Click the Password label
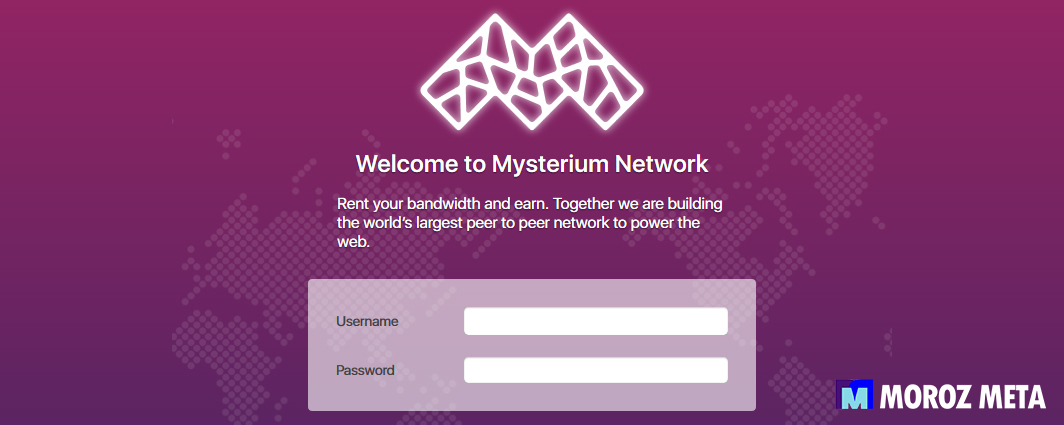Viewport: 1064px width, 425px height. click(365, 370)
